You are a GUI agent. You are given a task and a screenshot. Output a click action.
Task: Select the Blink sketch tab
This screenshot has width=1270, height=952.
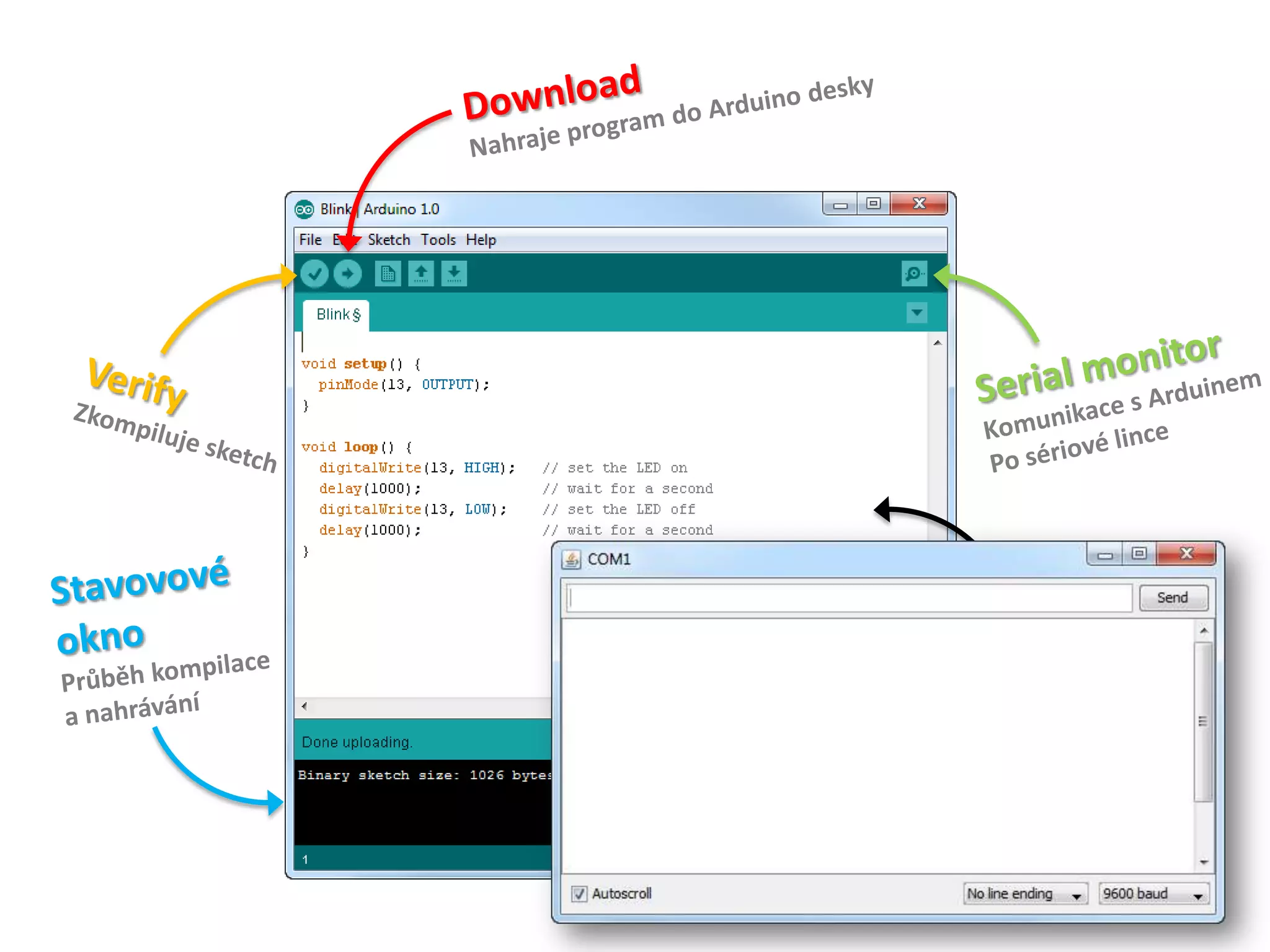pos(337,315)
